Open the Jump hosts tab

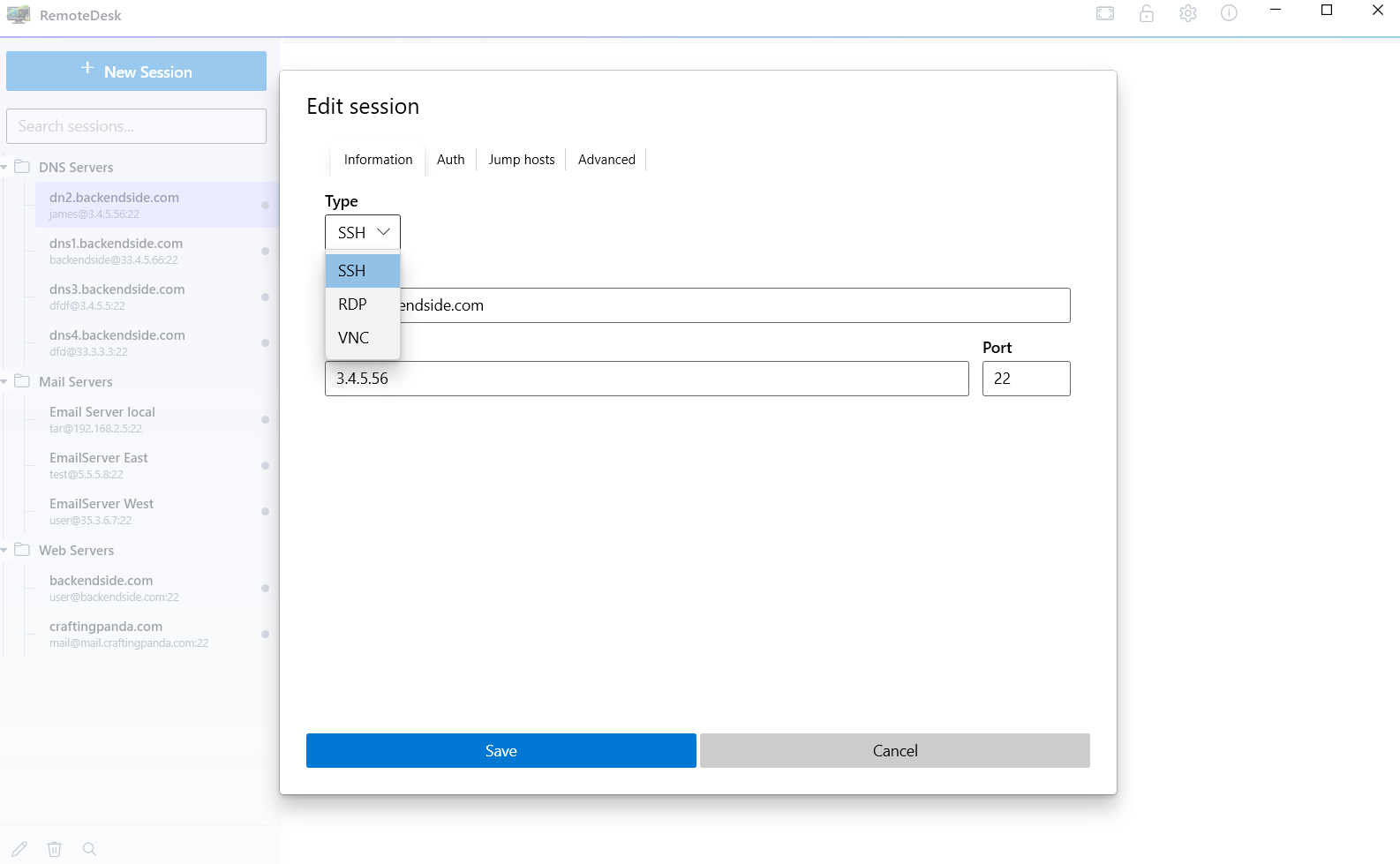[522, 160]
